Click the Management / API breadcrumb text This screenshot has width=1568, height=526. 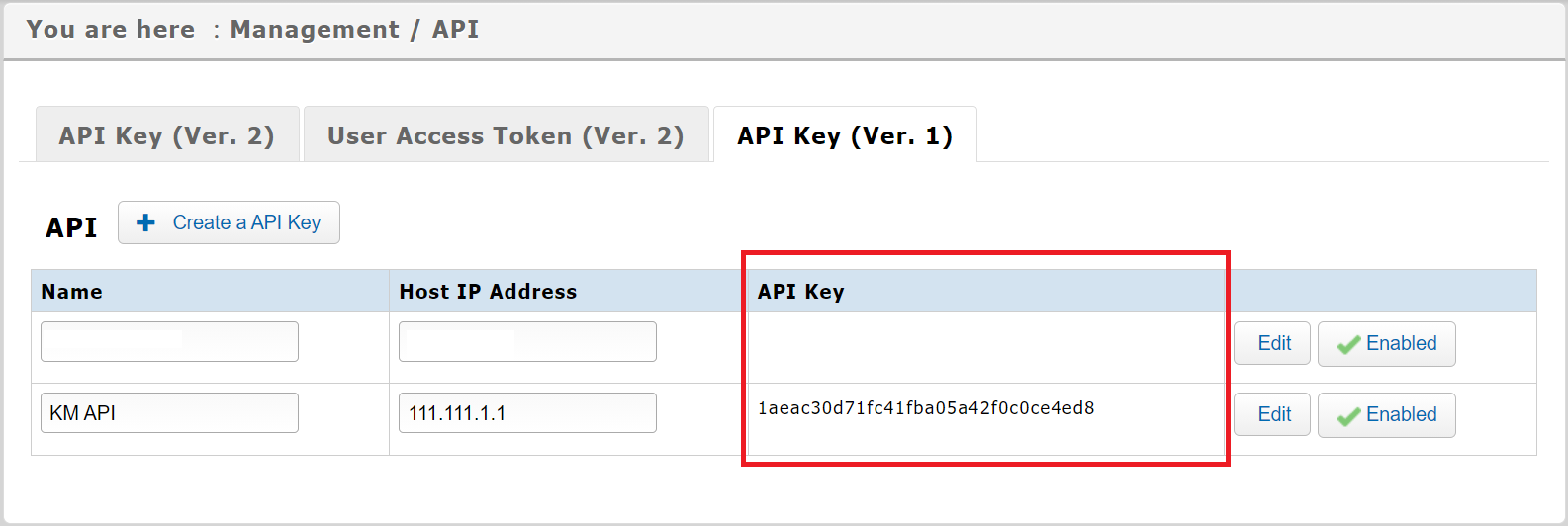coord(354,30)
